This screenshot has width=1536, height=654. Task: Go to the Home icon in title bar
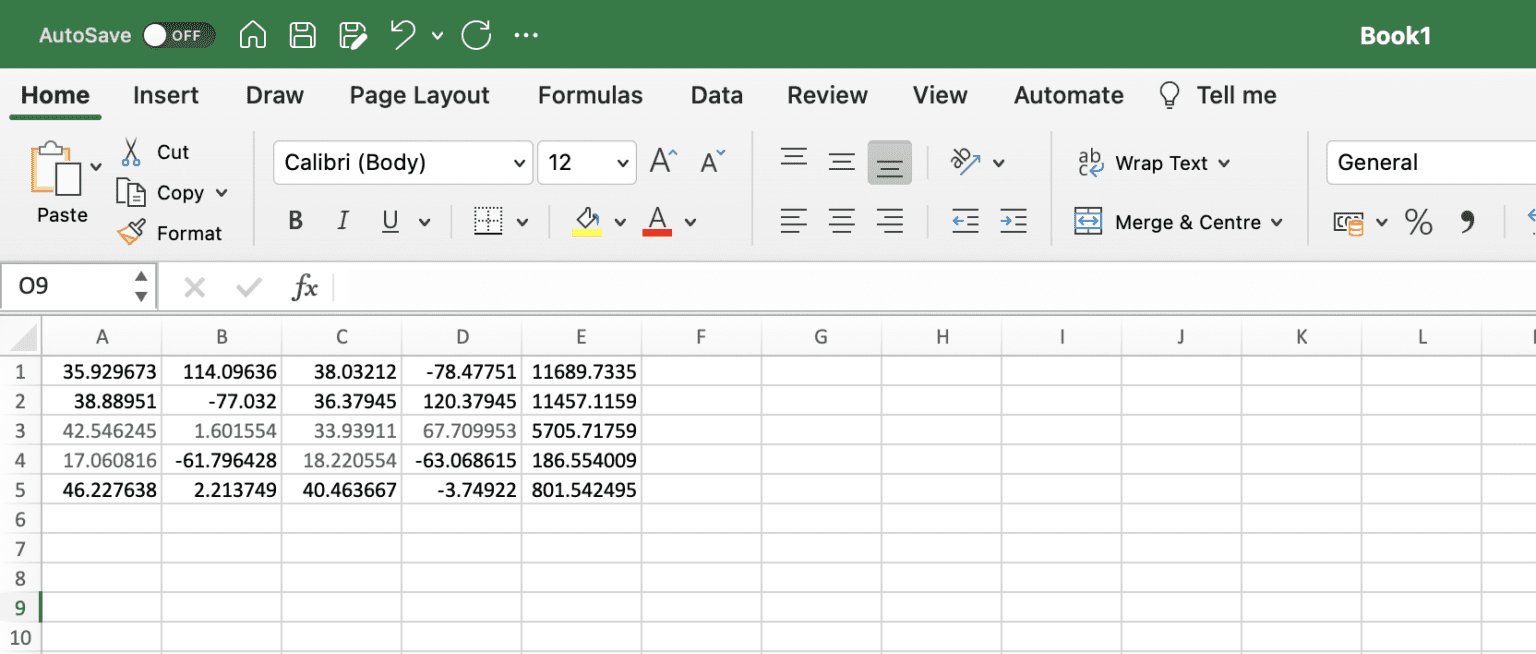click(x=253, y=36)
